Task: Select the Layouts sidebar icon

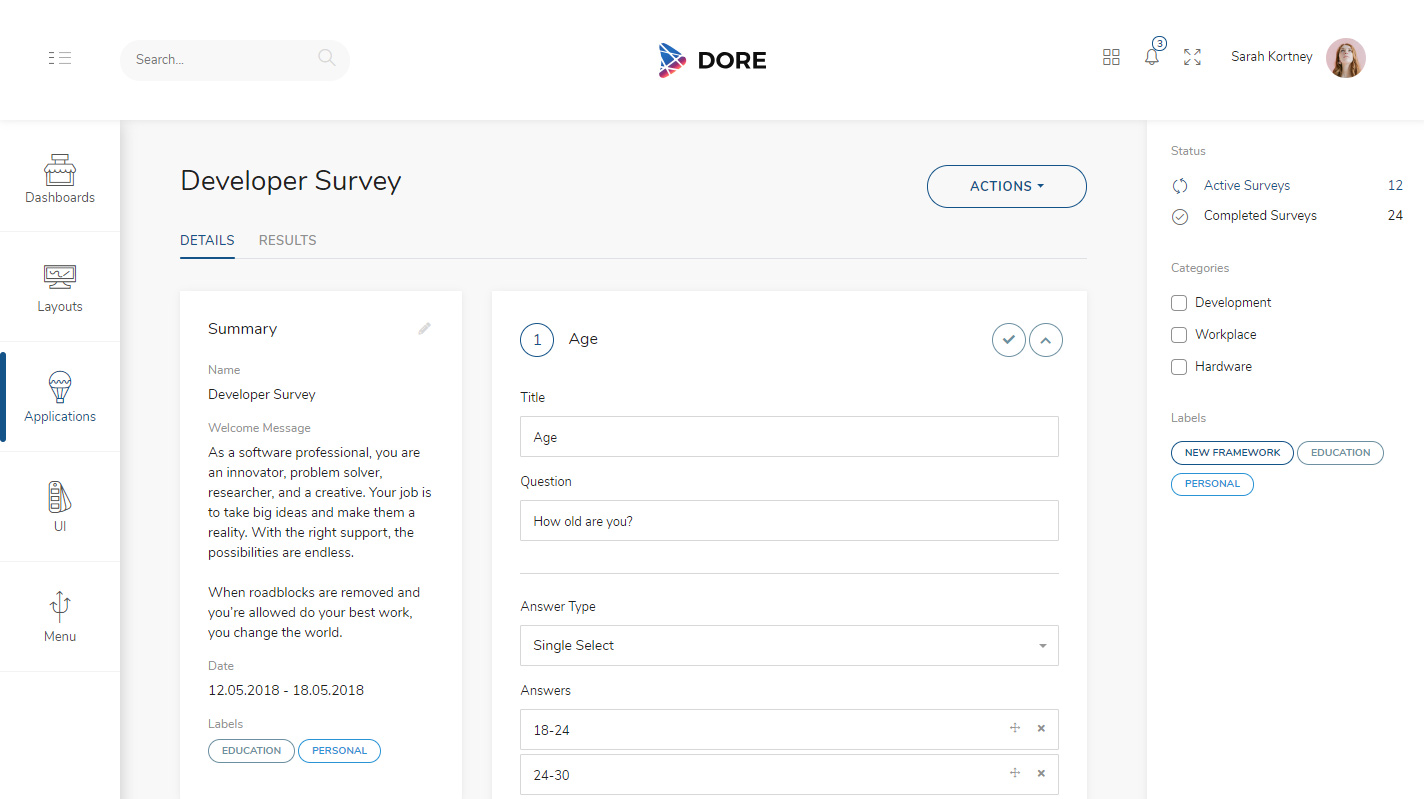Action: tap(59, 287)
